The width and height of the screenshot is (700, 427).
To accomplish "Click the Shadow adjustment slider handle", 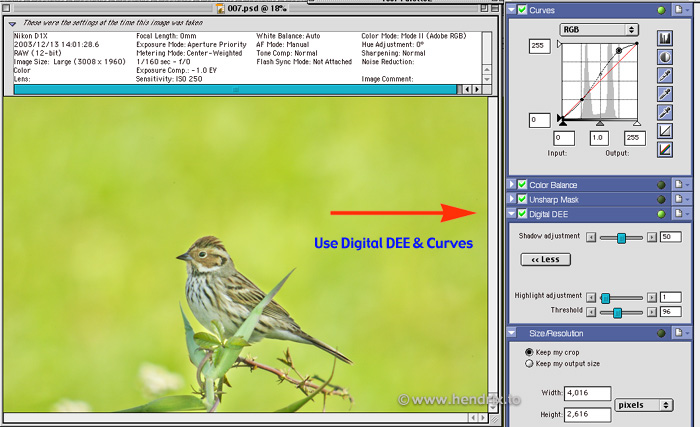I will click(x=621, y=238).
